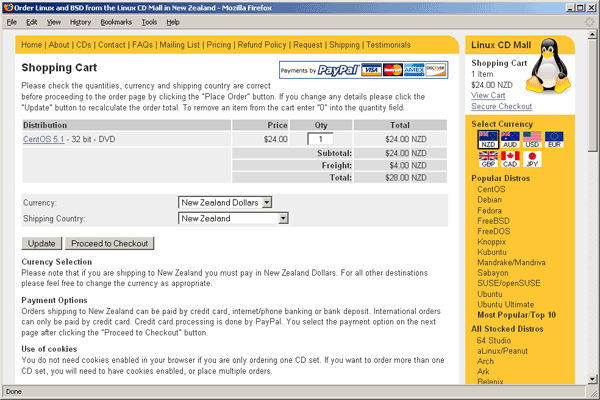600x400 pixels.
Task: Open the Mailing List link
Action: [179, 45]
